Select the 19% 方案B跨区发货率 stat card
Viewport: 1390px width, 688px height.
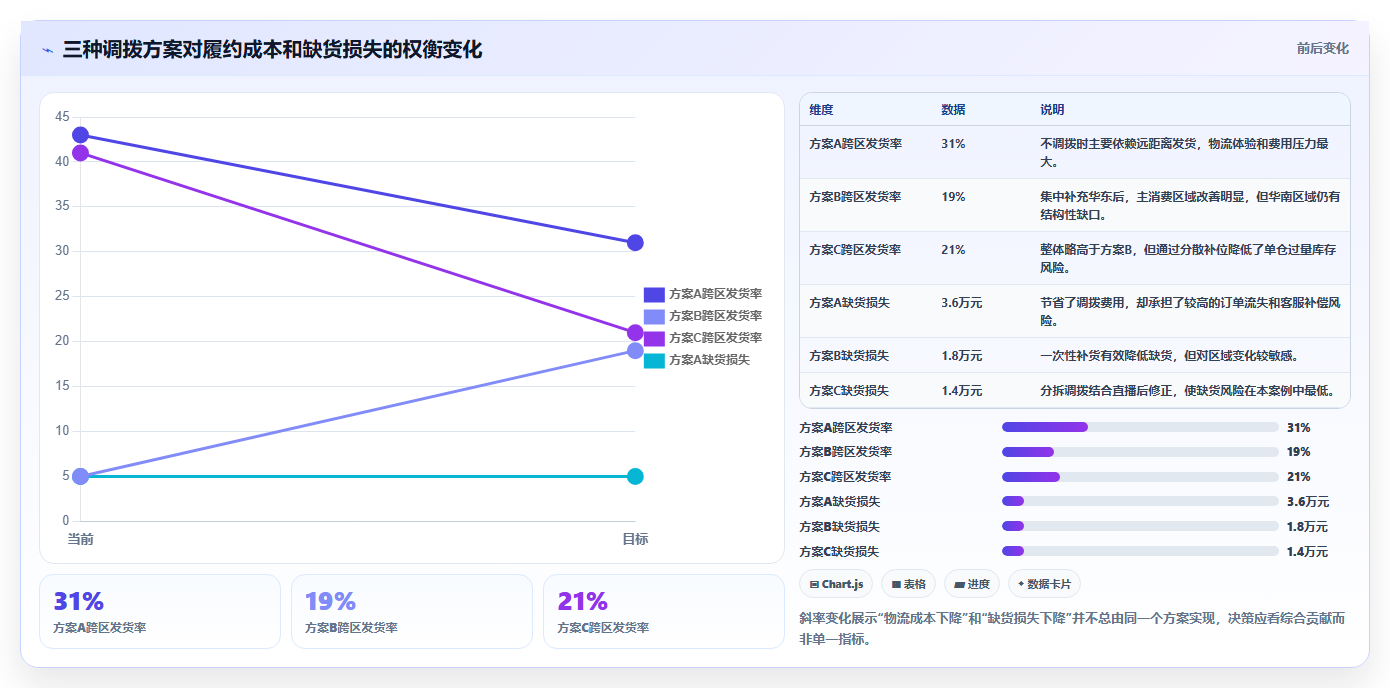coord(412,611)
